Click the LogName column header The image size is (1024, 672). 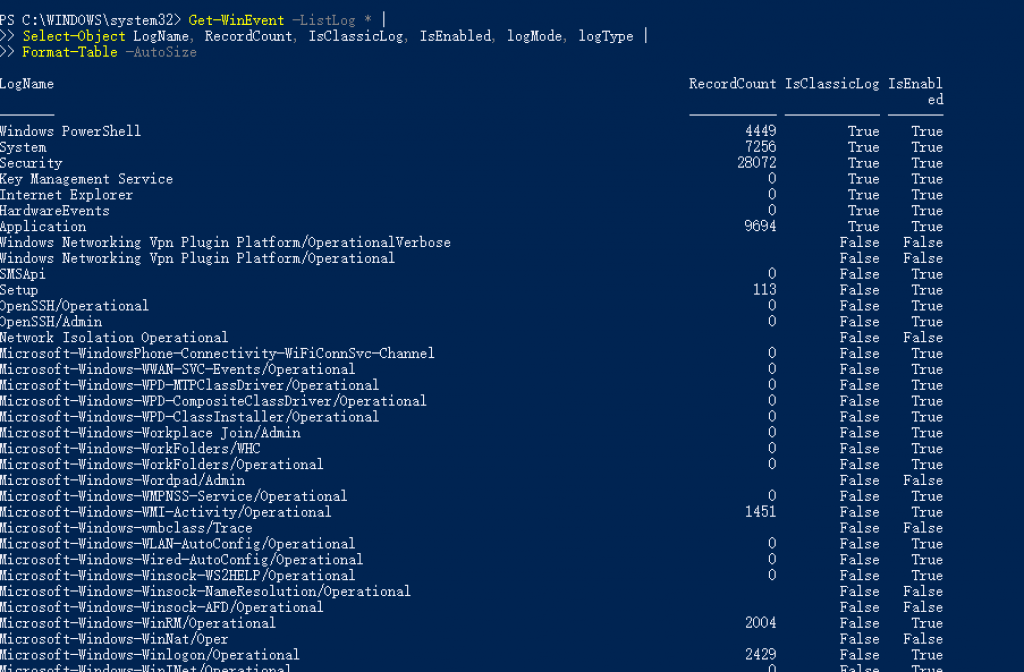pyautogui.click(x=27, y=84)
